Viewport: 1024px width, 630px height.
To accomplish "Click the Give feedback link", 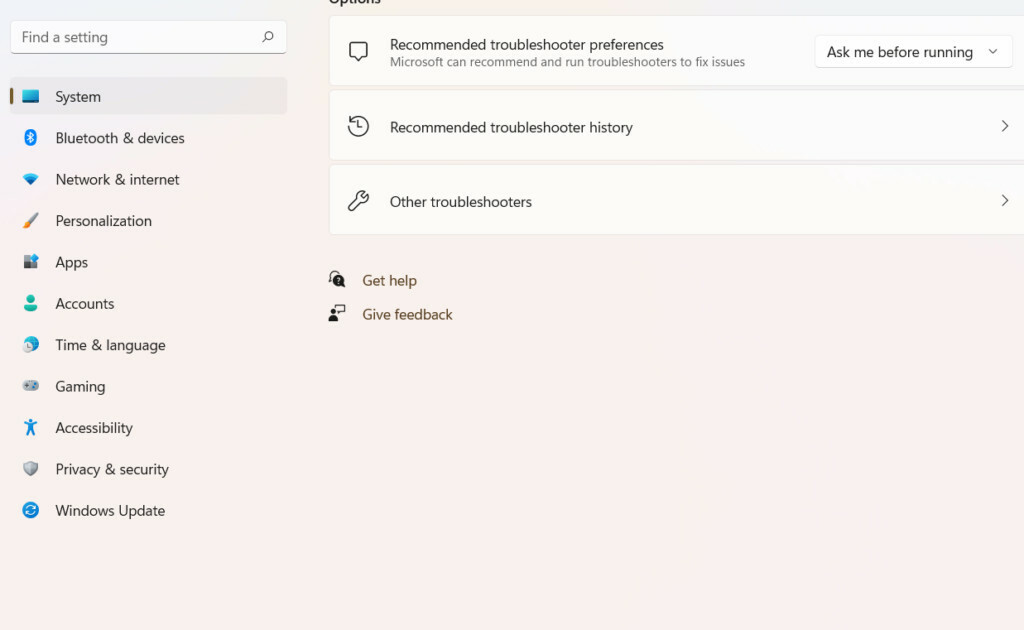I will pyautogui.click(x=407, y=315).
